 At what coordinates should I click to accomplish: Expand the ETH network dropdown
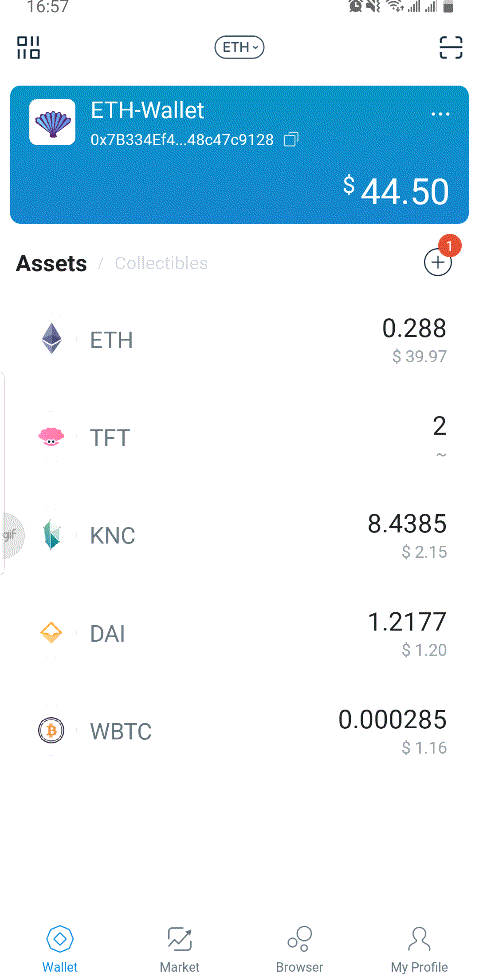(x=239, y=47)
